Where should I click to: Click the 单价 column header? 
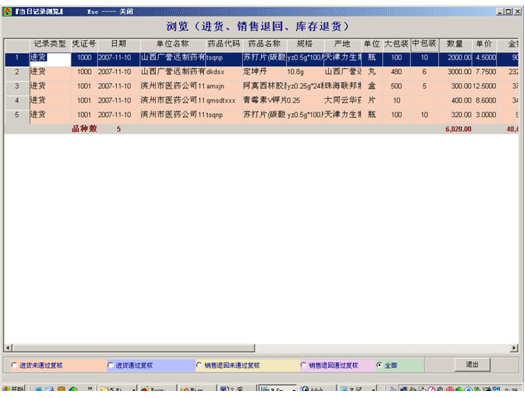tap(484, 44)
